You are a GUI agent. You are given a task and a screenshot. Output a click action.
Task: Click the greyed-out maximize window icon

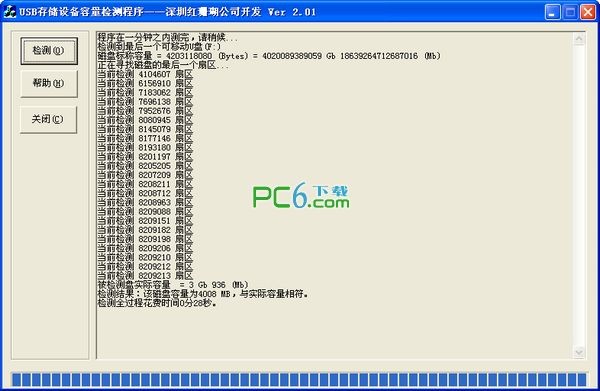pyautogui.click(x=570, y=12)
